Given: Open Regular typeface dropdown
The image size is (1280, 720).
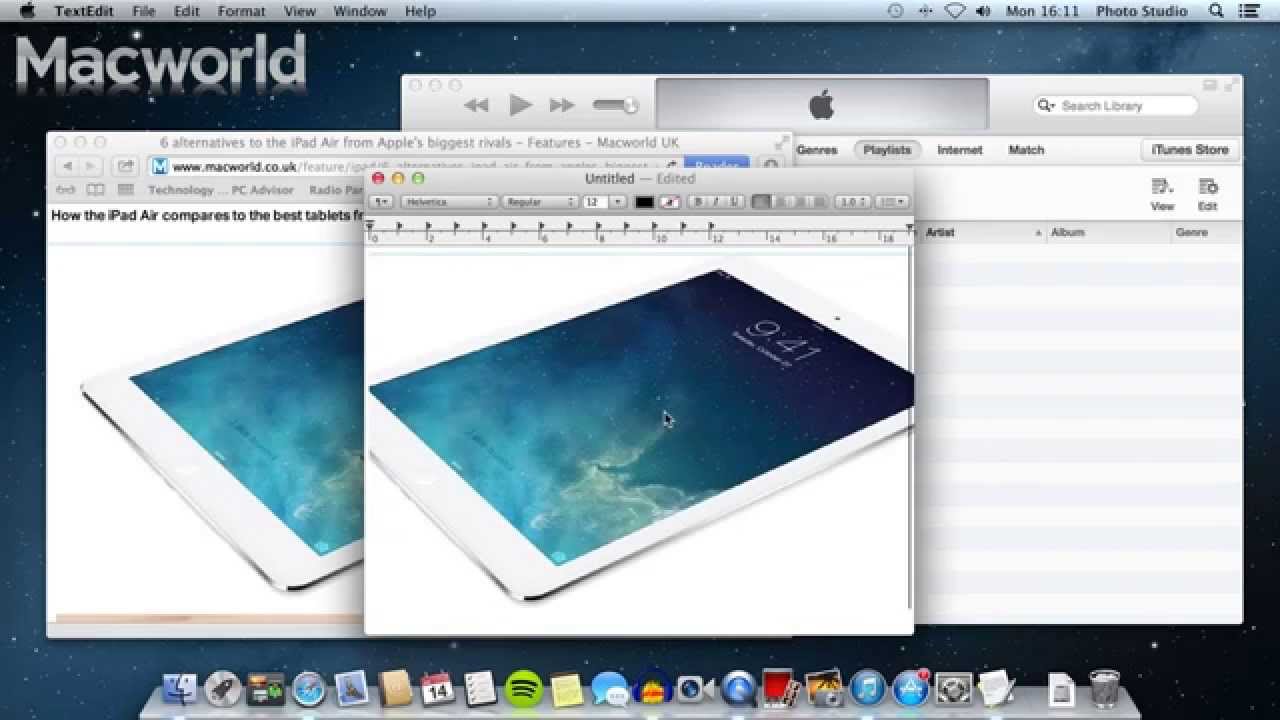Looking at the screenshot, I should pyautogui.click(x=540, y=202).
